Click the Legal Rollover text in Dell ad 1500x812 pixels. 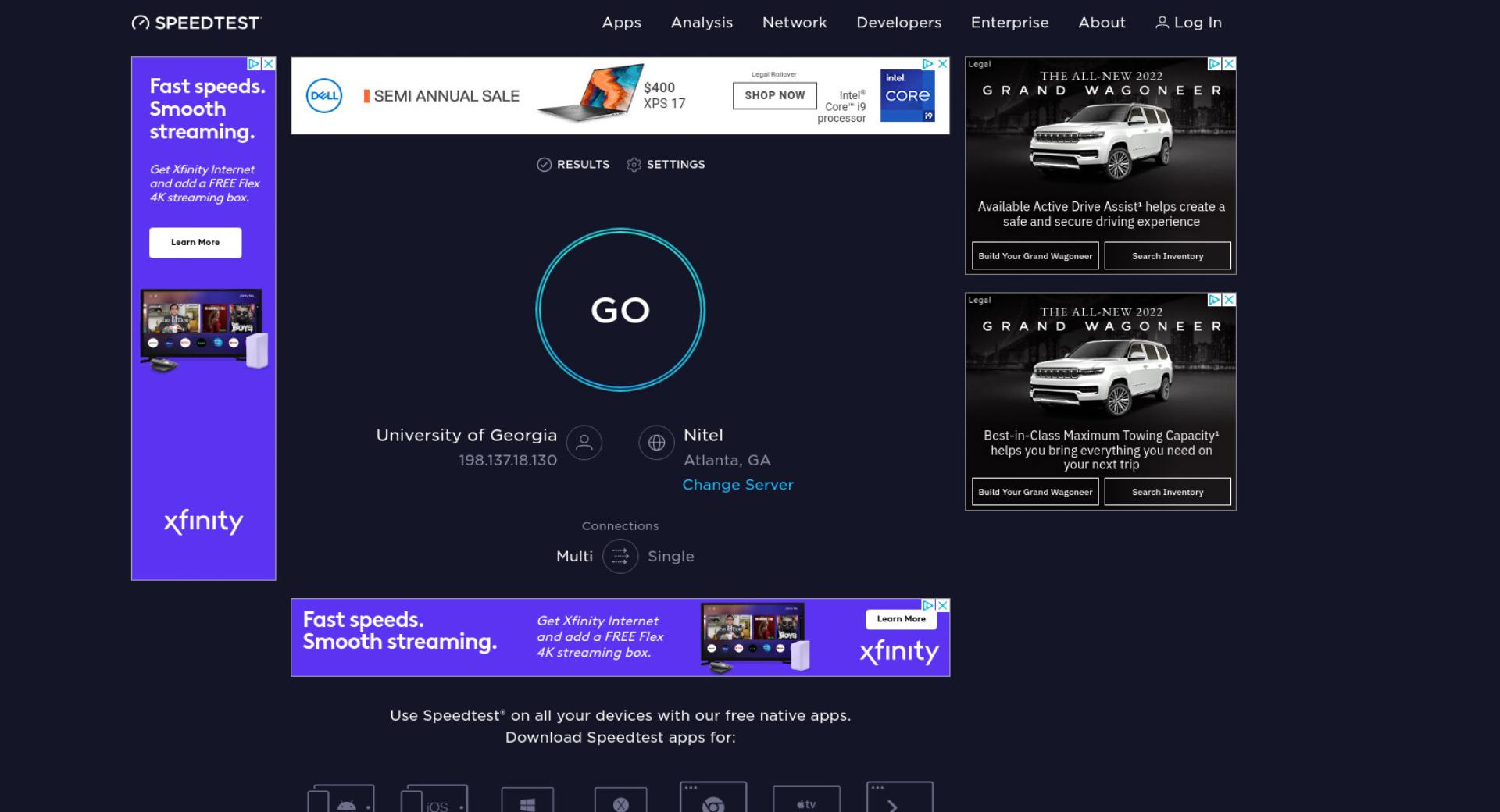coord(774,74)
